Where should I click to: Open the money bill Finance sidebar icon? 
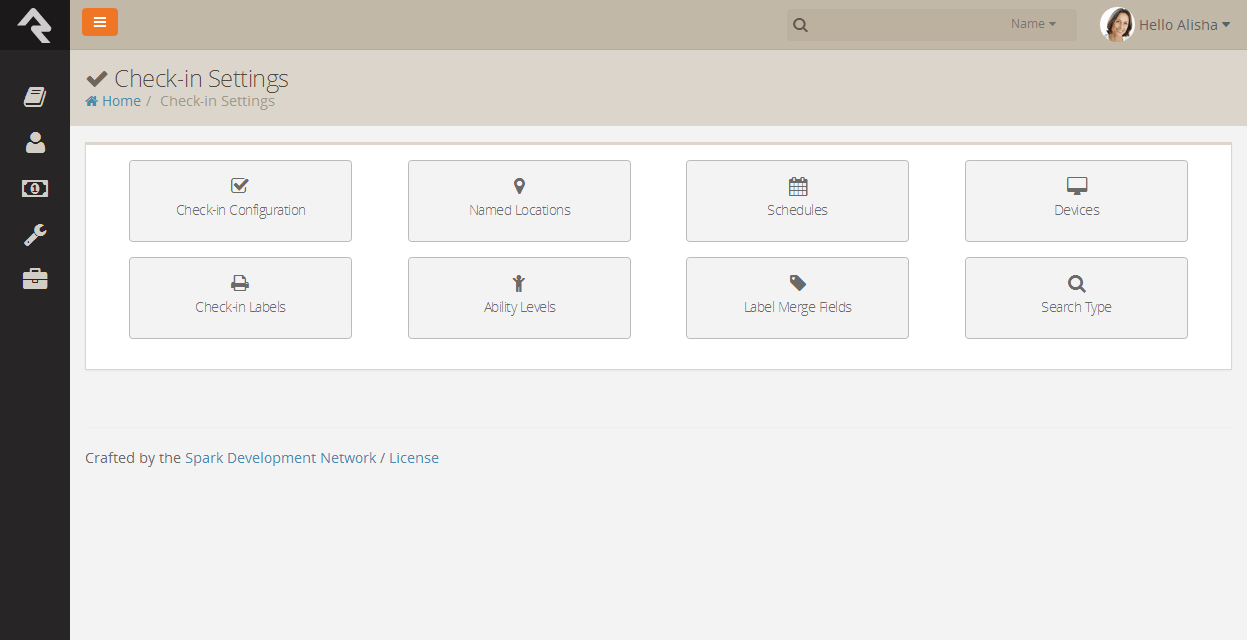click(35, 188)
